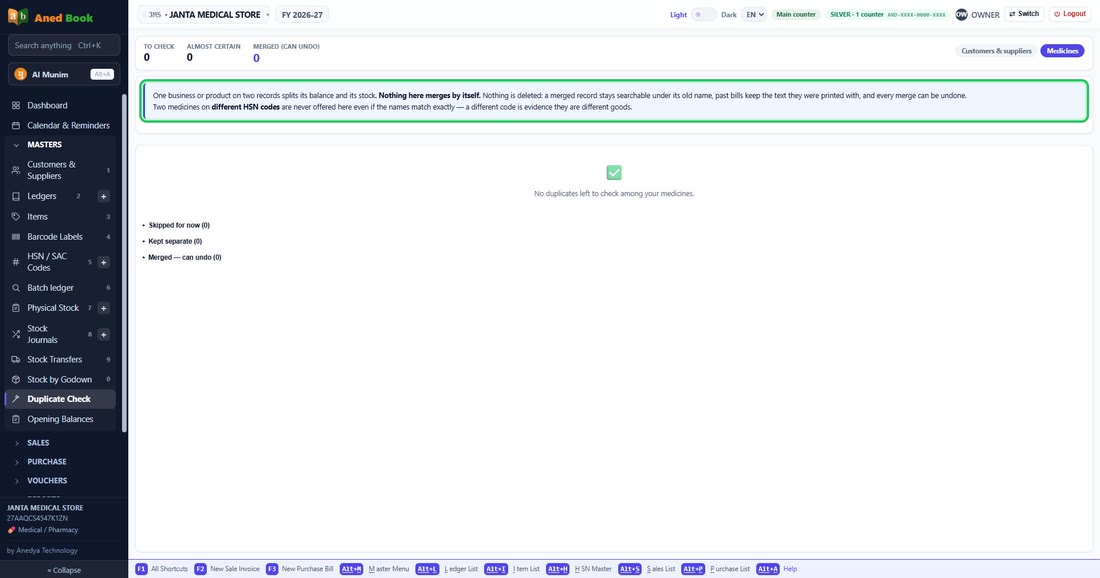Expand the VOUCHERS section
This screenshot has height=578, width=1100.
click(x=60, y=480)
